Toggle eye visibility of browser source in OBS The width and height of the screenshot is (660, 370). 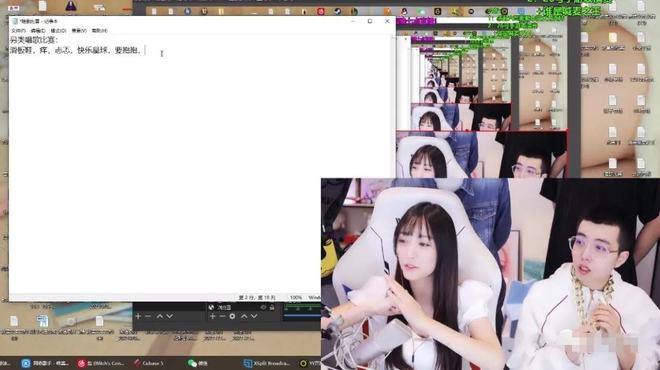[263, 308]
